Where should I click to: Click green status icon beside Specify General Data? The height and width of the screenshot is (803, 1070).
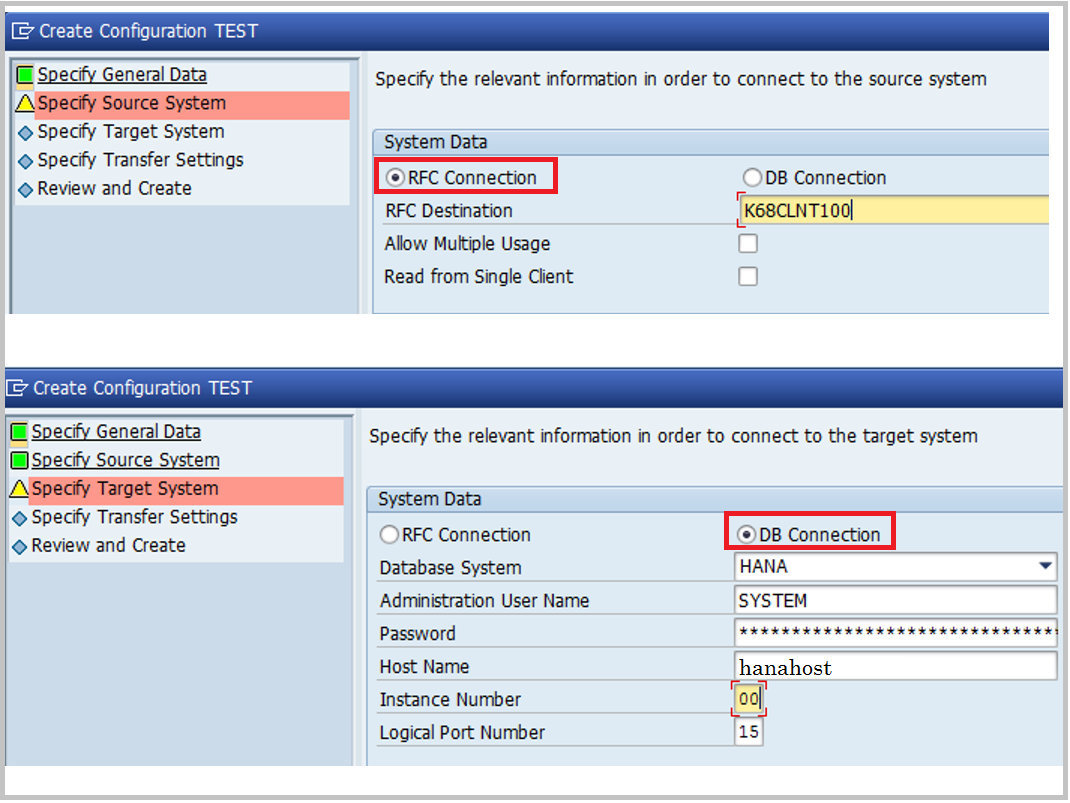[x=23, y=74]
